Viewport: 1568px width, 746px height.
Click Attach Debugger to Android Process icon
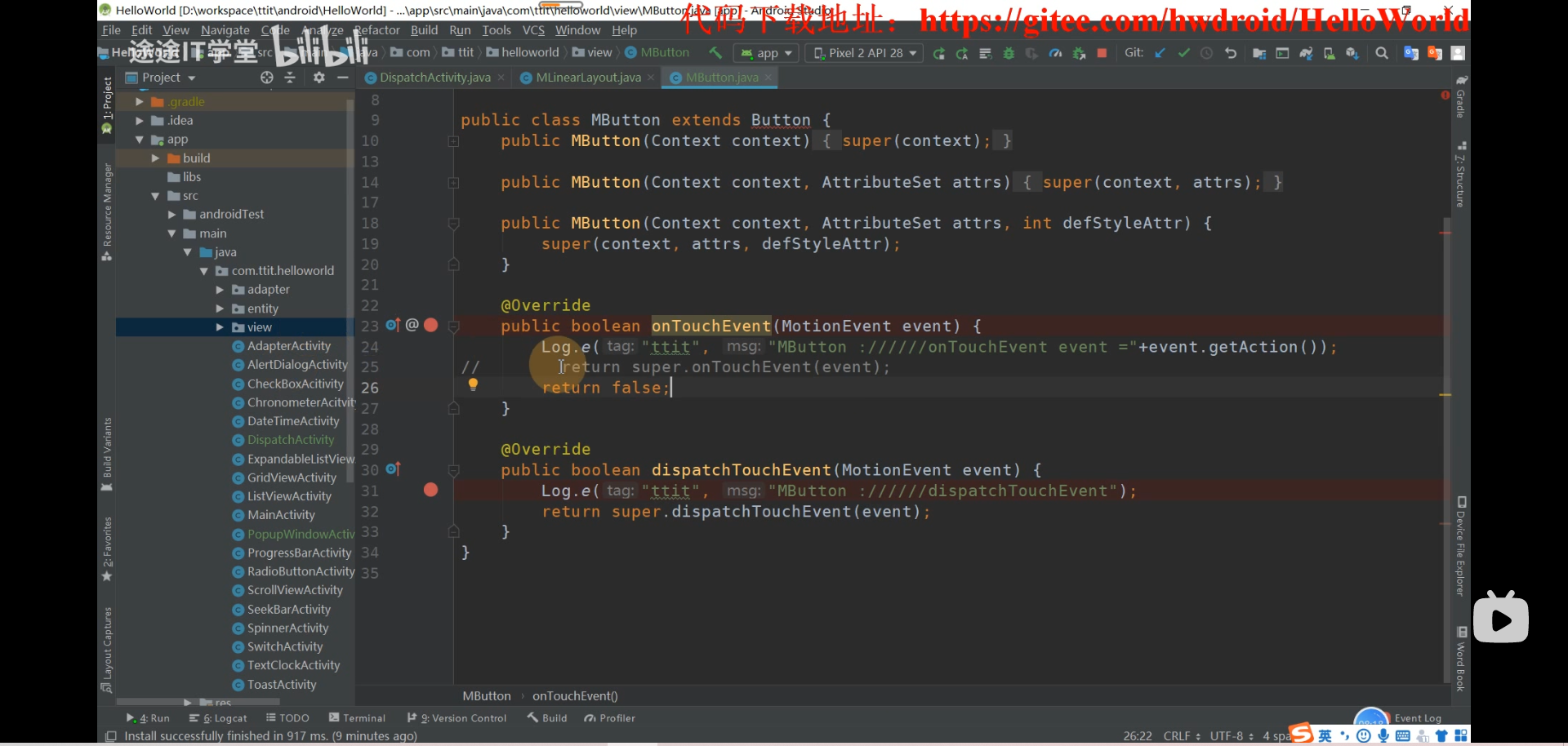[1079, 53]
